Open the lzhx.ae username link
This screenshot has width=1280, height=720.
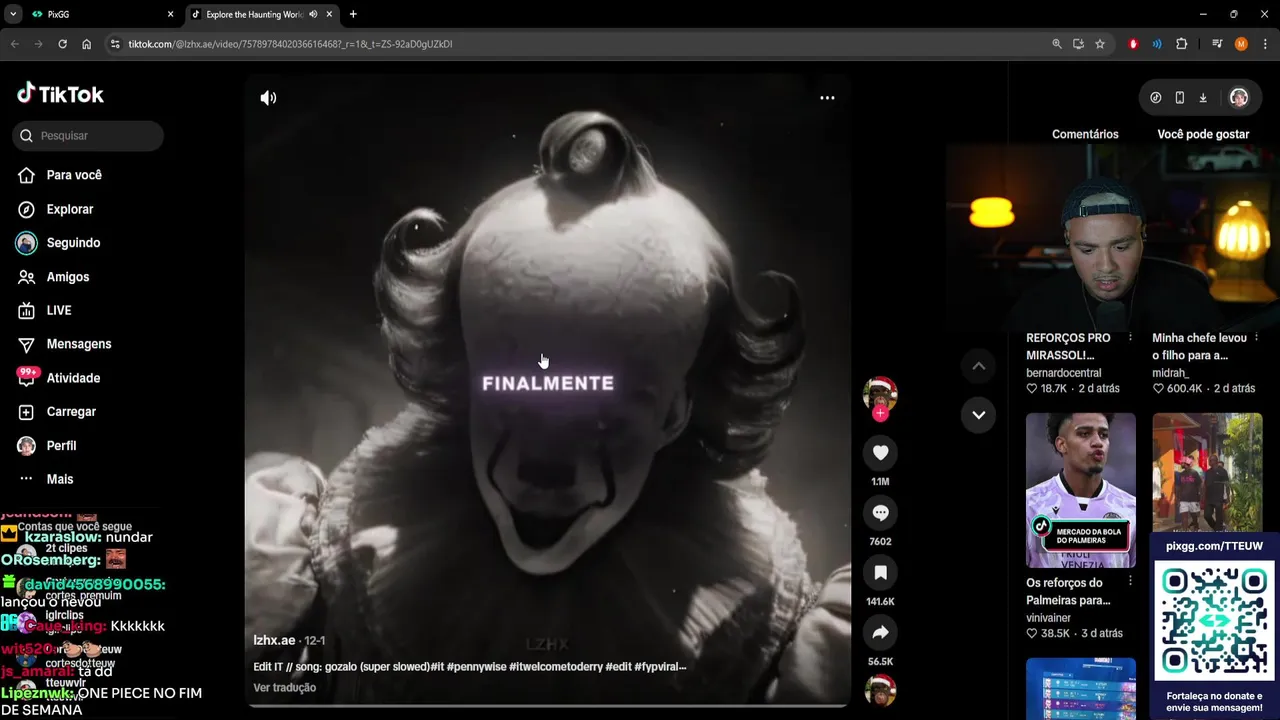[274, 640]
